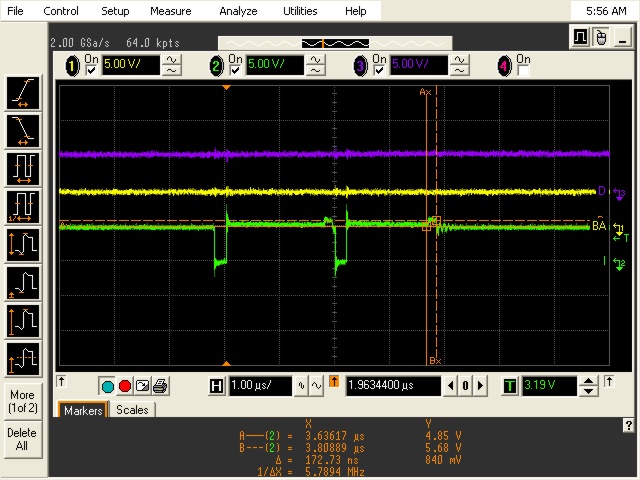This screenshot has height=480, width=640.
Task: Click the memory bar waveform overview
Action: tap(335, 43)
